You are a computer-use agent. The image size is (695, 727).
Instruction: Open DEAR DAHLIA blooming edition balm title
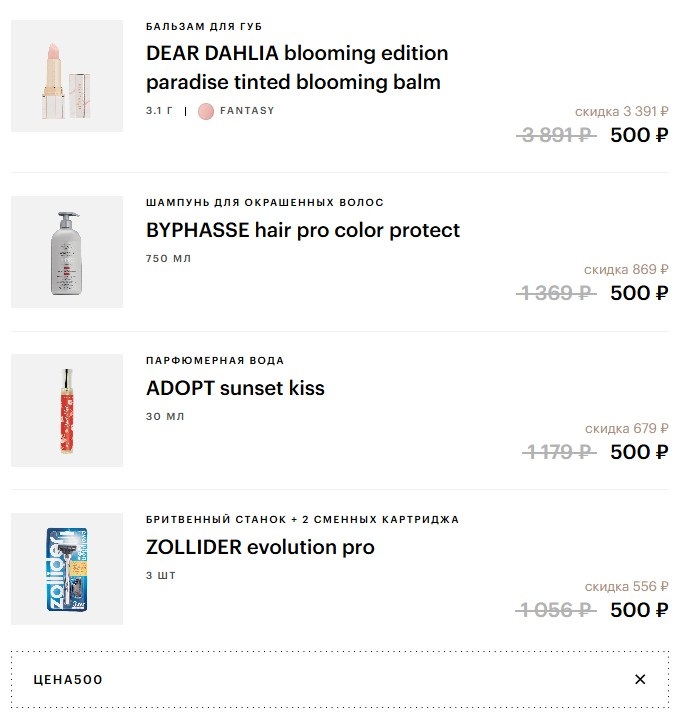click(297, 67)
